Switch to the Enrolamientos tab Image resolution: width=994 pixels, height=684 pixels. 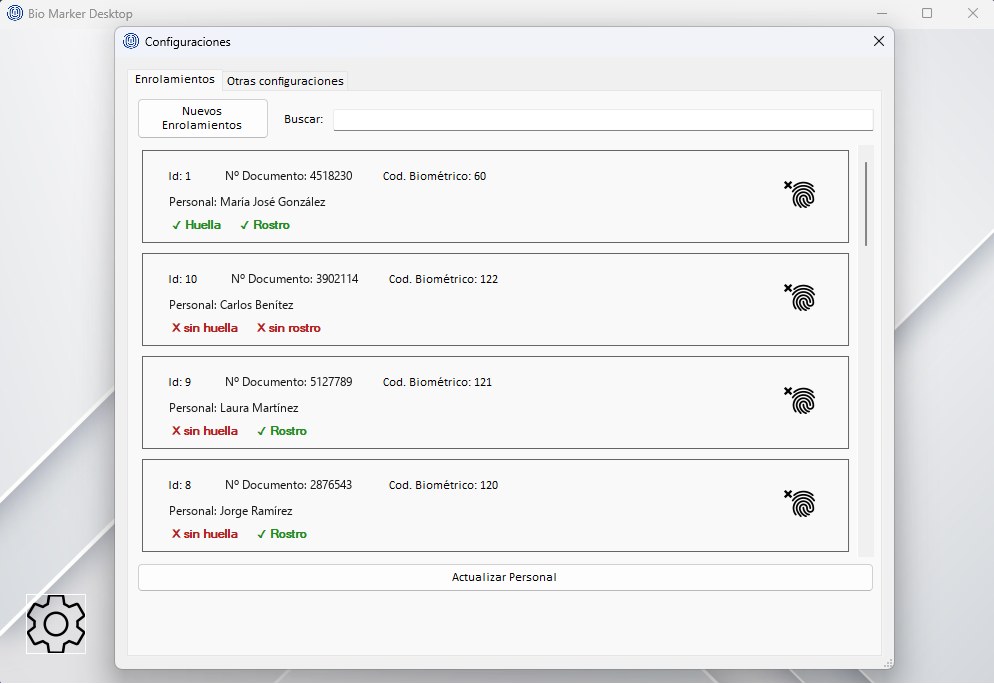(175, 79)
